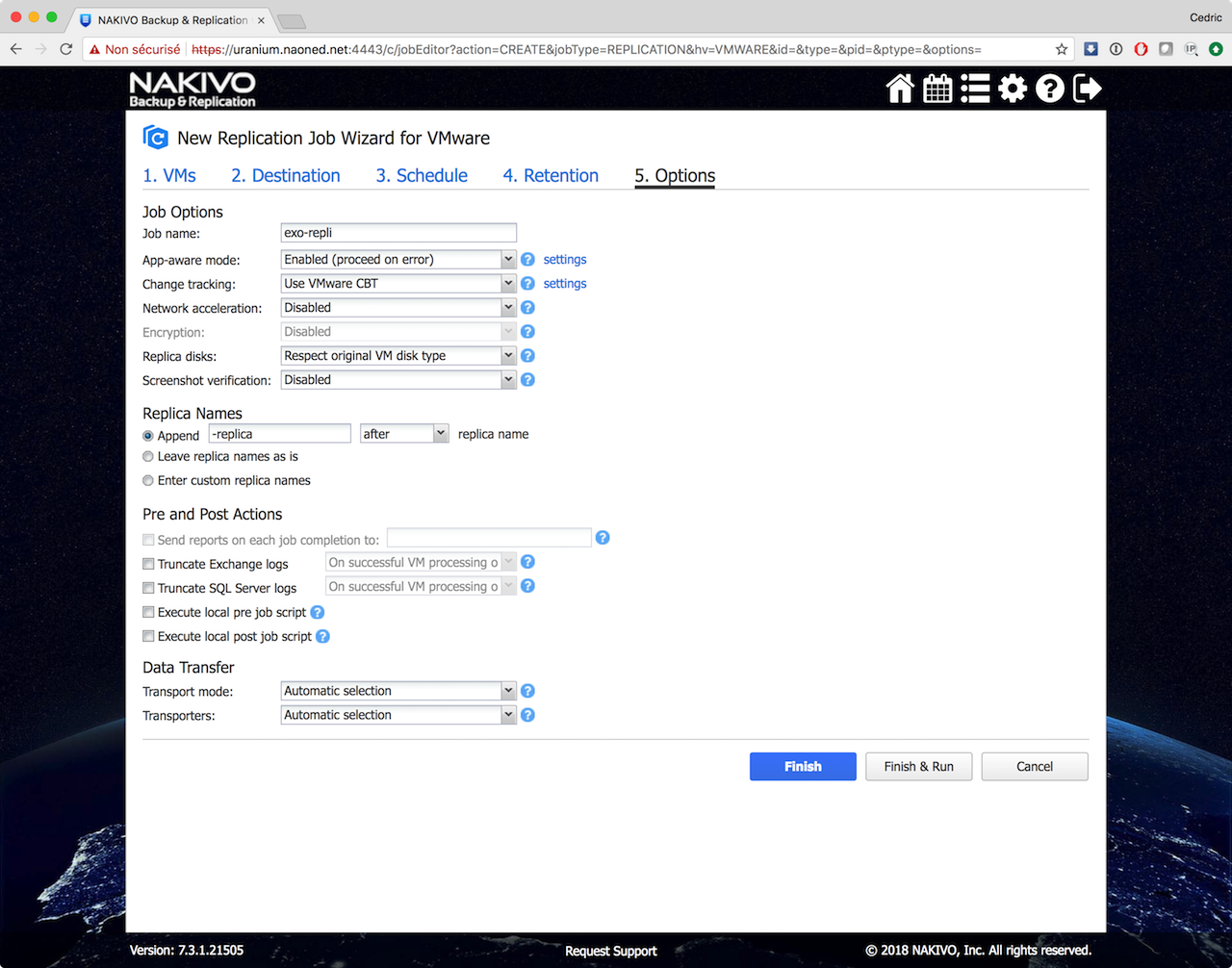The height and width of the screenshot is (968, 1232).
Task: Click the Job name input field
Action: [x=398, y=233]
